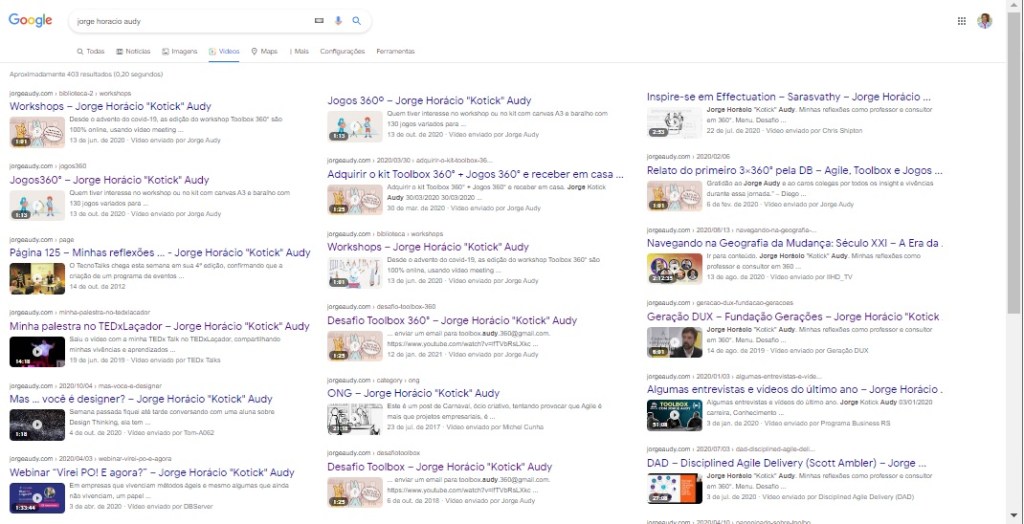Open the on-screen keyboard input tool

pos(319,20)
